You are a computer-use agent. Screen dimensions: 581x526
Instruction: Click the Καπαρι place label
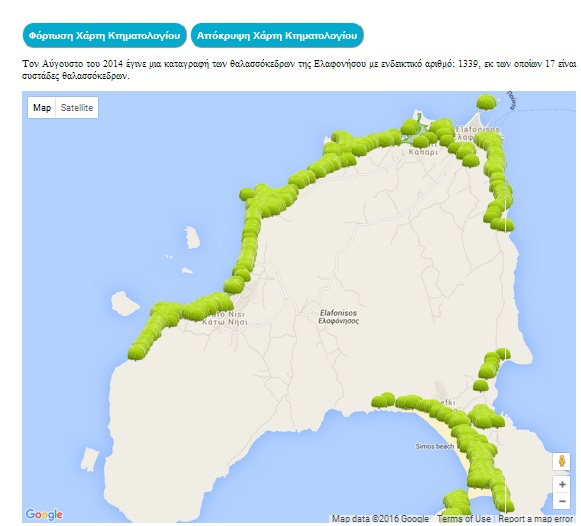pos(423,152)
